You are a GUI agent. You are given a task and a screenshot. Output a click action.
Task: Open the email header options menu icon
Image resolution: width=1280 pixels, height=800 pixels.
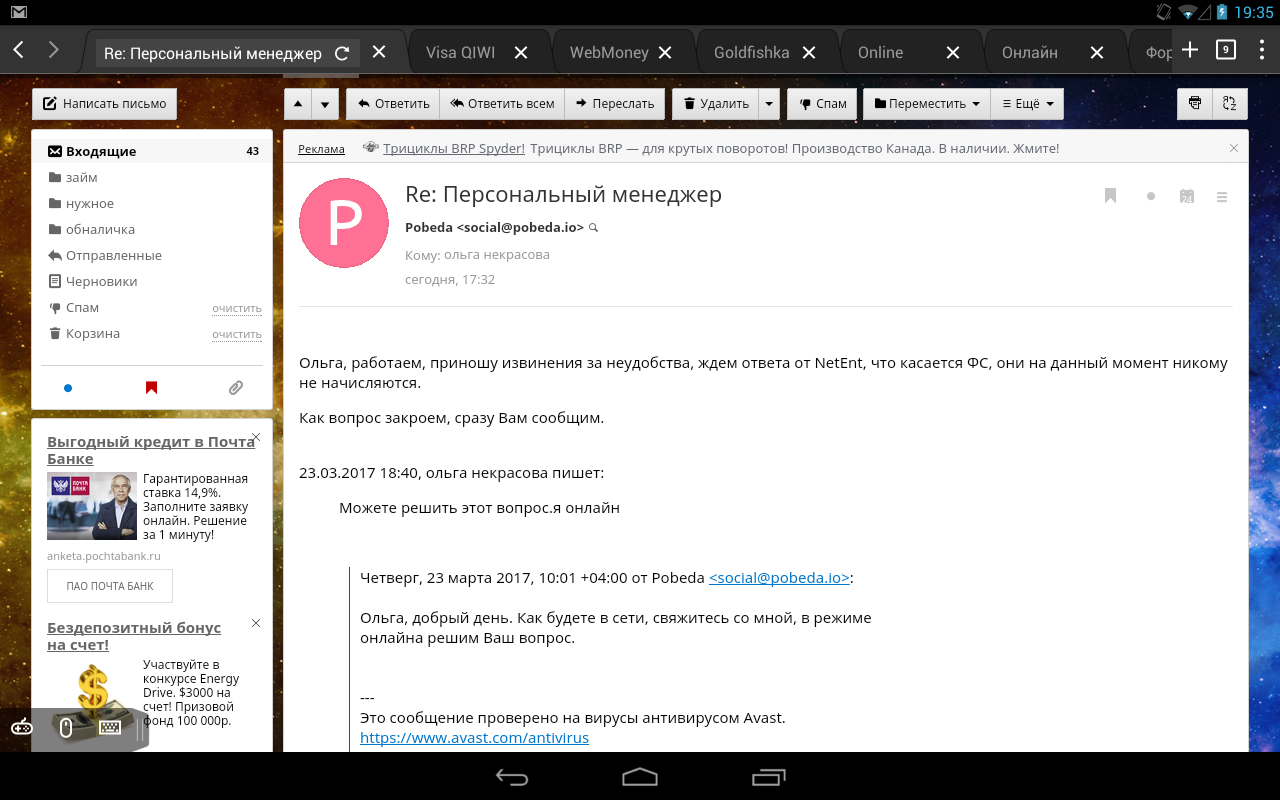pyautogui.click(x=1222, y=197)
